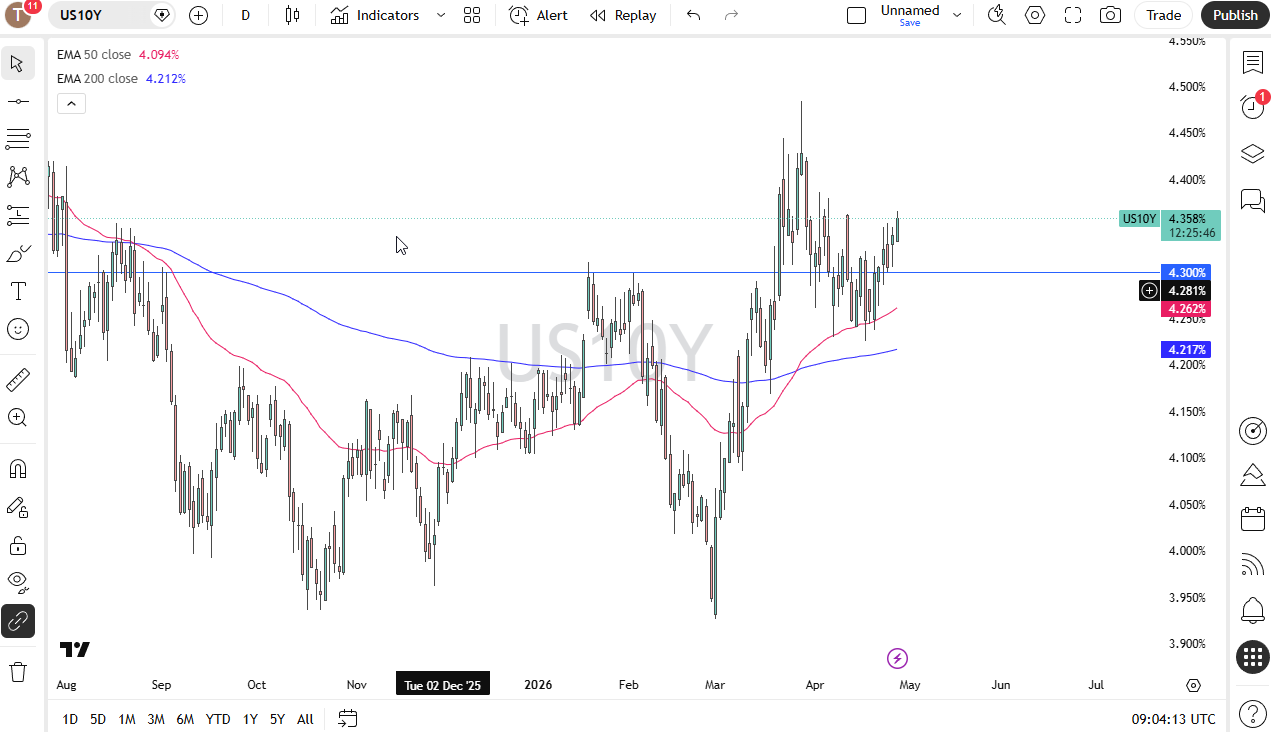
Task: Take a chart snapshot camera icon
Action: (1110, 15)
